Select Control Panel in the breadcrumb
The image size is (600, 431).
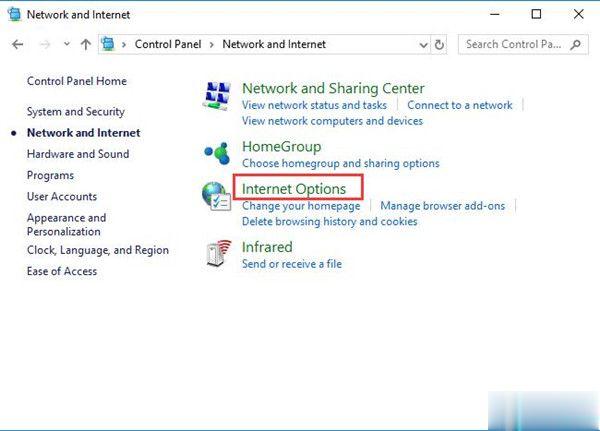tap(168, 44)
